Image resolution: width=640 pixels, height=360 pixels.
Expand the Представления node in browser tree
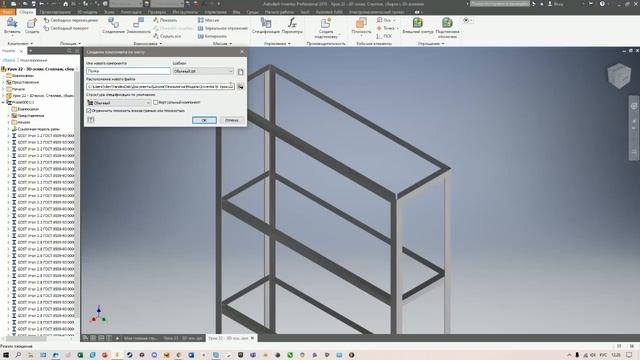(x=4, y=82)
